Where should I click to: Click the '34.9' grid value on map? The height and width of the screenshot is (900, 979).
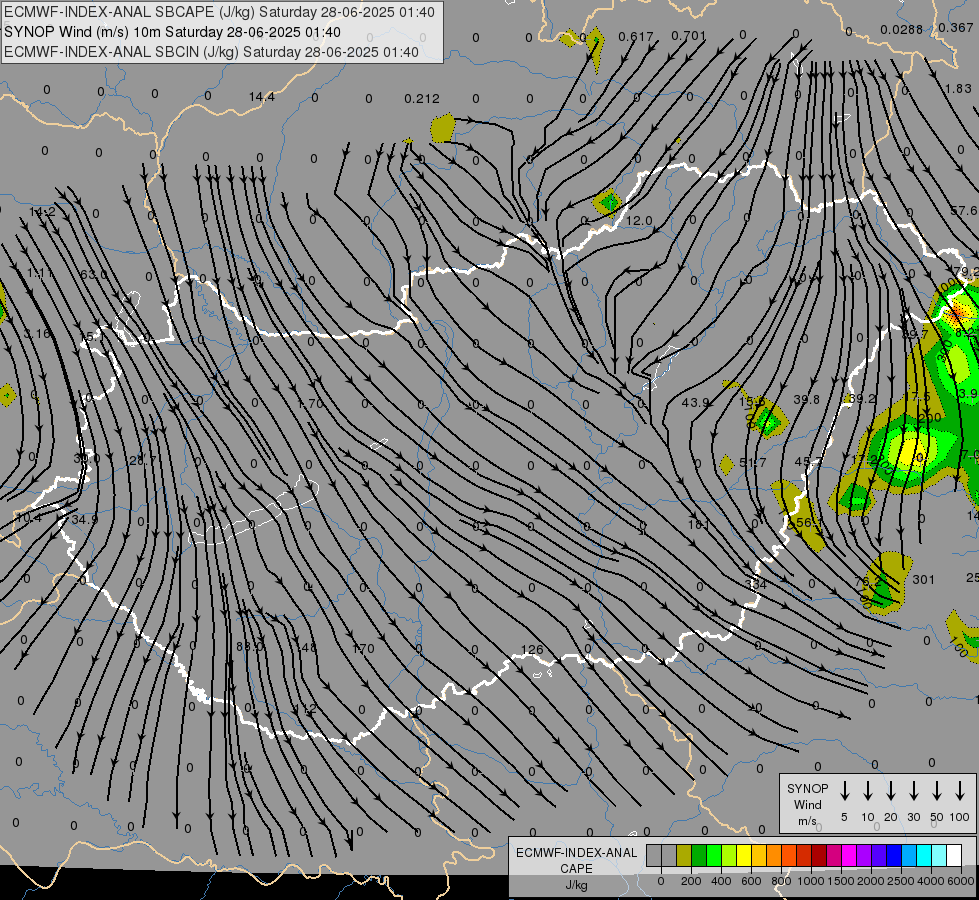tap(84, 519)
